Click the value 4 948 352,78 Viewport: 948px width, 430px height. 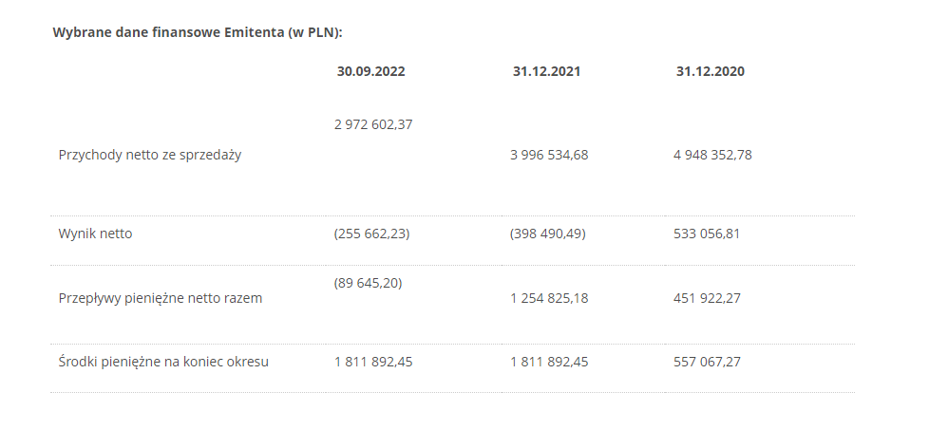point(713,155)
